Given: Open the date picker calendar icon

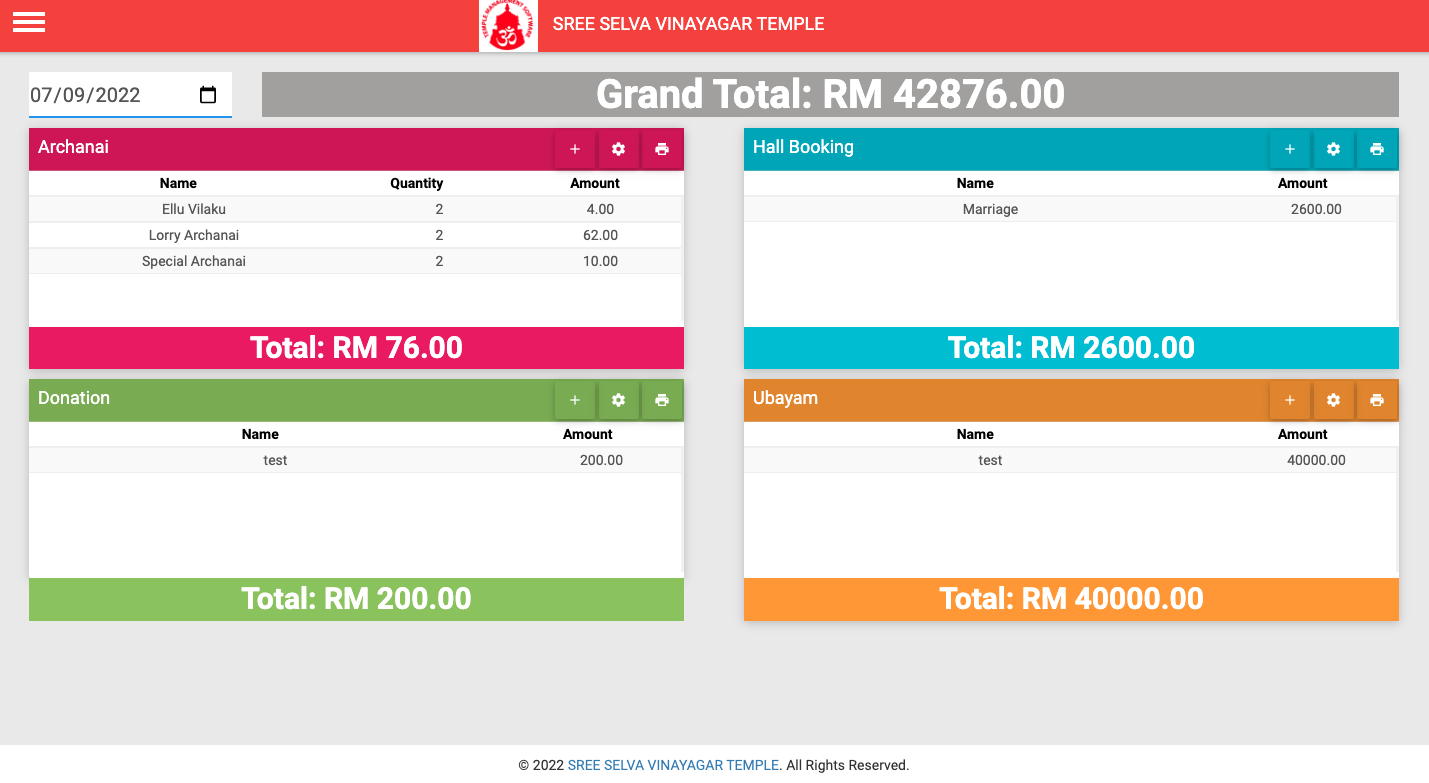Looking at the screenshot, I should [208, 95].
